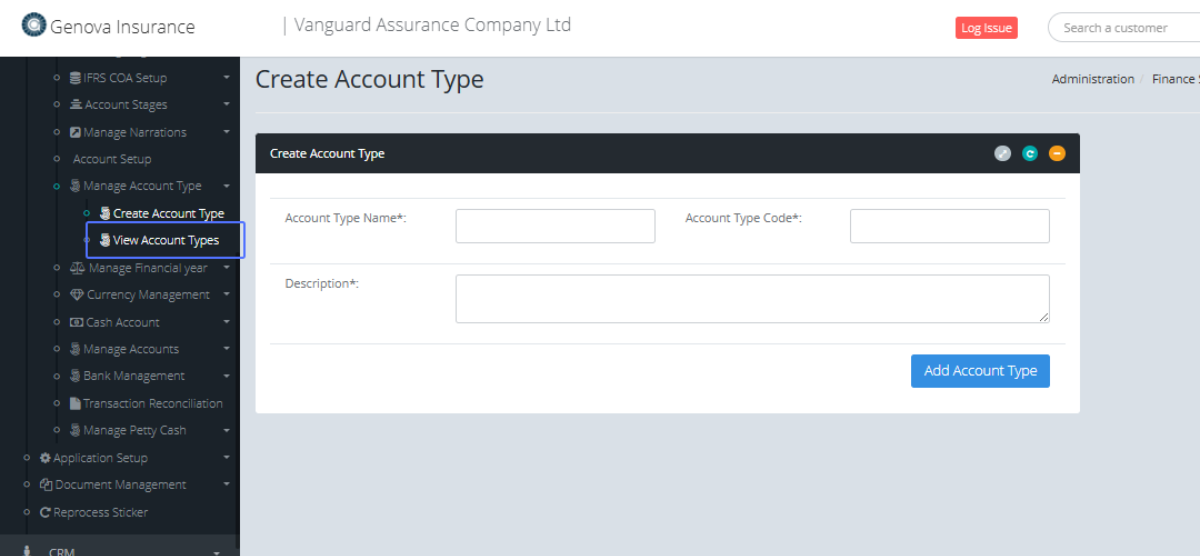Collapse panel with orange minus icon

[1057, 154]
